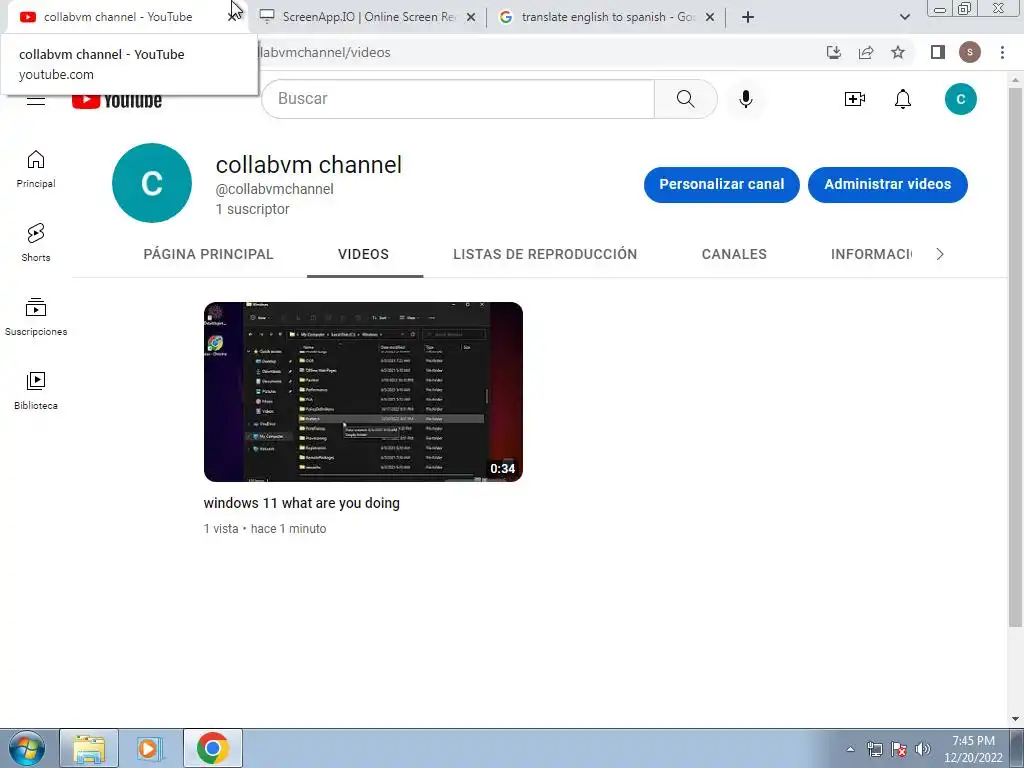1024x768 pixels.
Task: Show hidden tray icons arrow
Action: click(850, 749)
